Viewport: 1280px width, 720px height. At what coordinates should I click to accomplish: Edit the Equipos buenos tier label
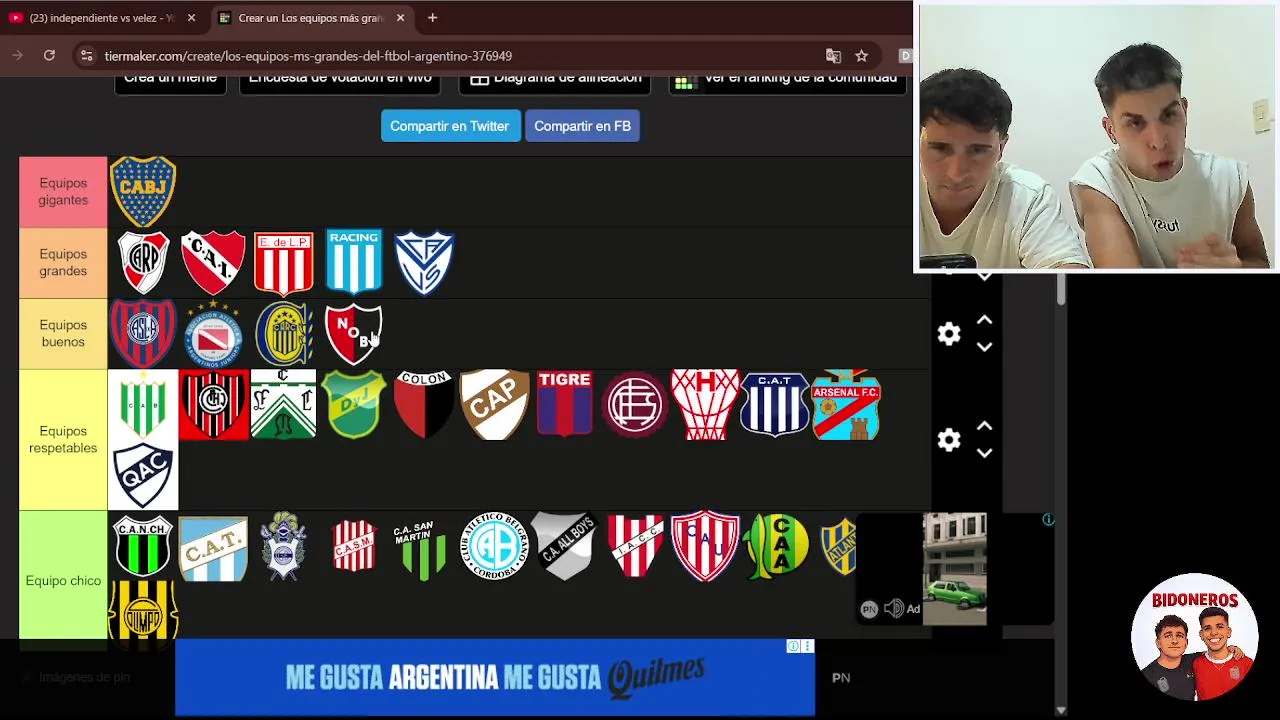pyautogui.click(x=63, y=334)
